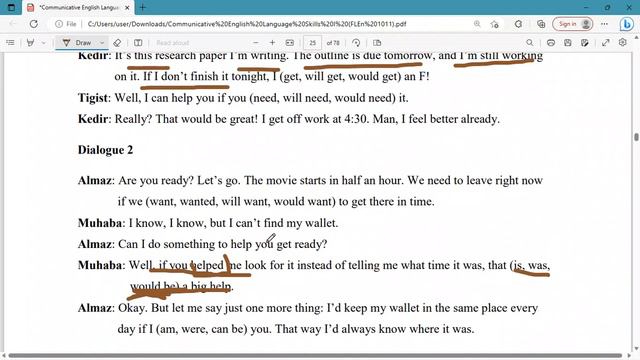Open a new browser tab
Viewport: 640px width, 360px height.
pyautogui.click(x=143, y=7)
